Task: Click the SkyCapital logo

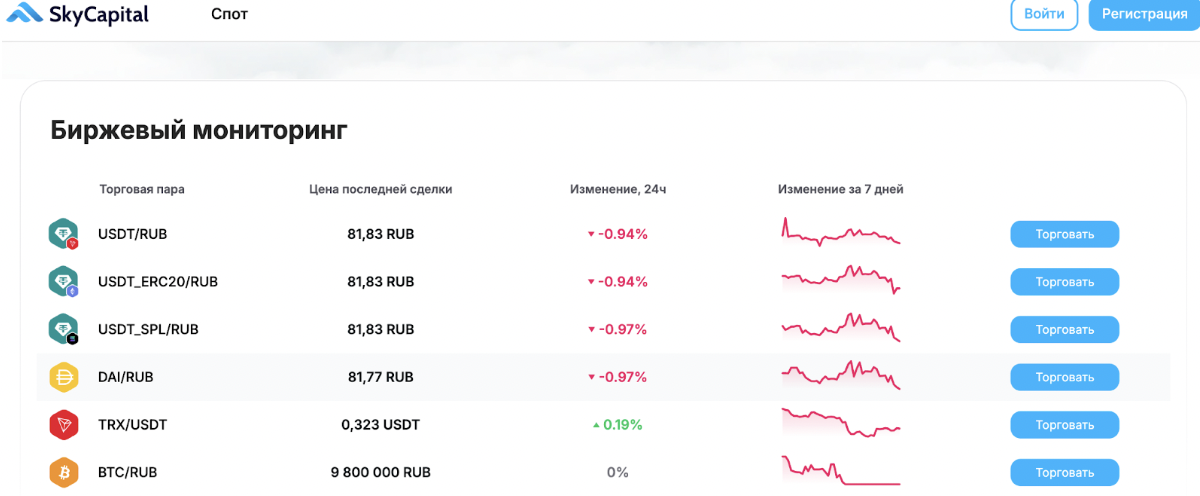Action: 78,15
